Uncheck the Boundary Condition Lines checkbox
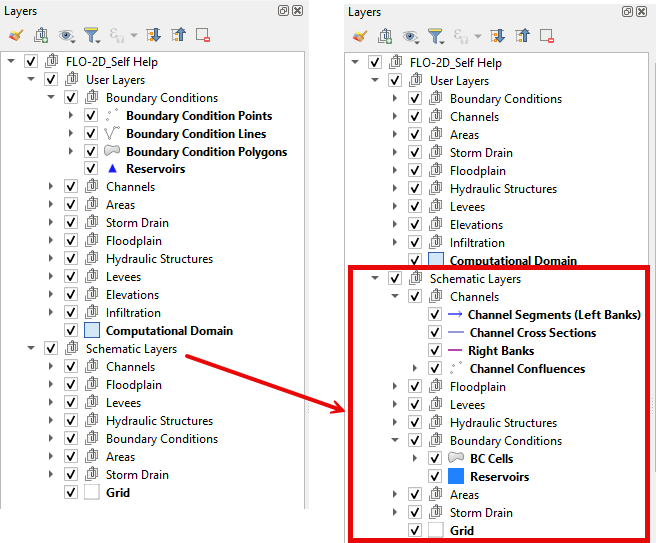The height and width of the screenshot is (543, 656). [x=91, y=134]
